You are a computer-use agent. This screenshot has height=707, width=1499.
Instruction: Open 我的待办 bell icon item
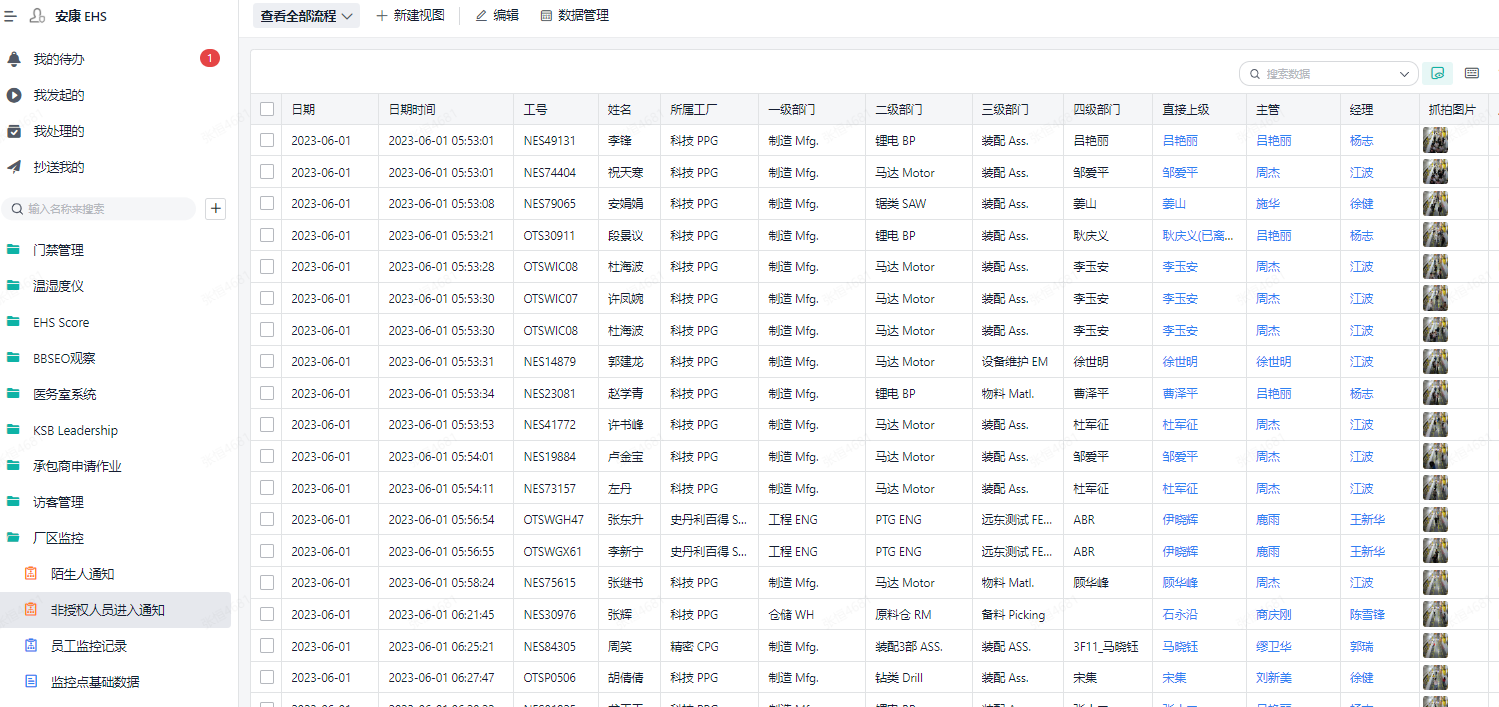tap(14, 59)
